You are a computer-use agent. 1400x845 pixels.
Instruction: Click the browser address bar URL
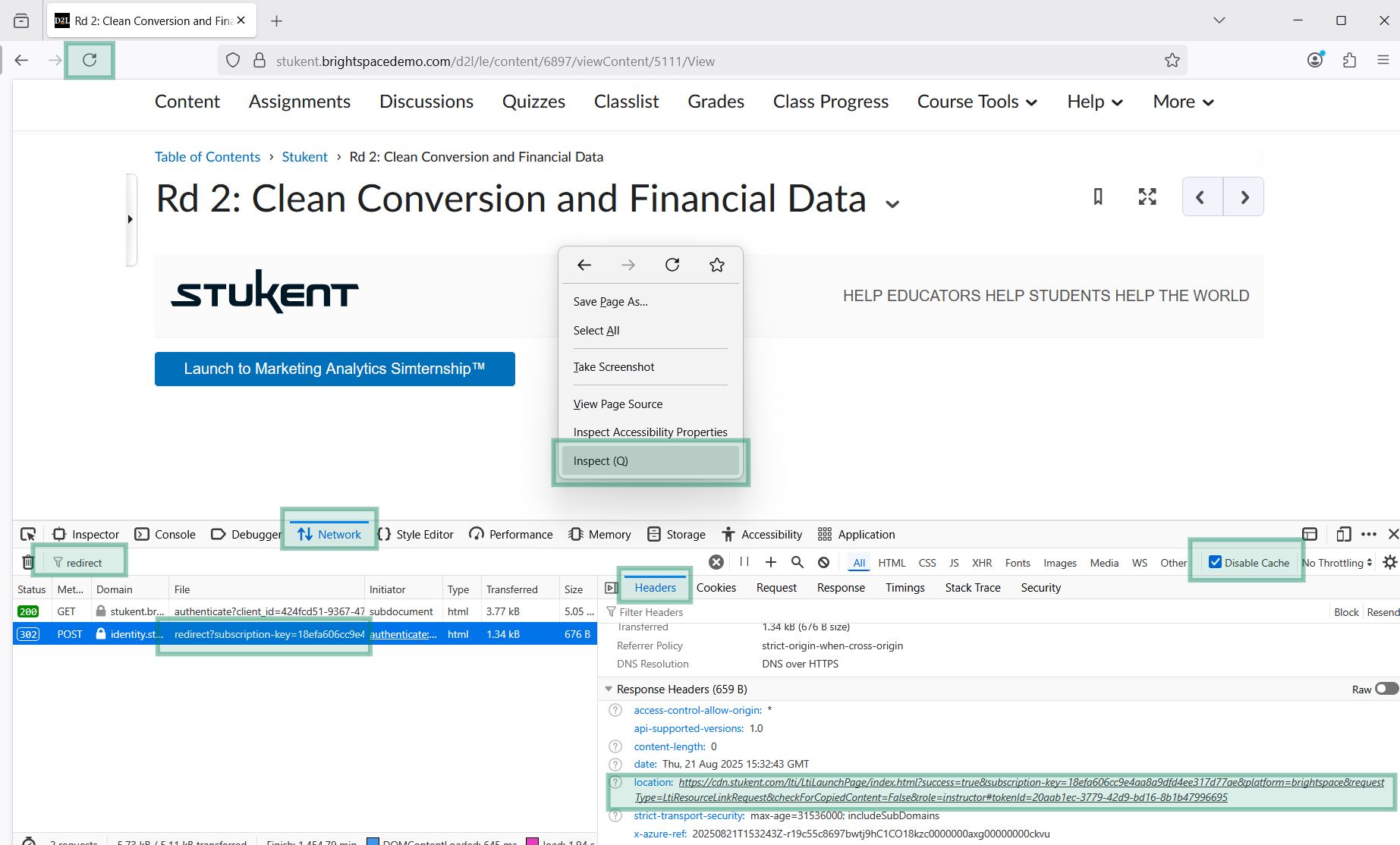702,61
